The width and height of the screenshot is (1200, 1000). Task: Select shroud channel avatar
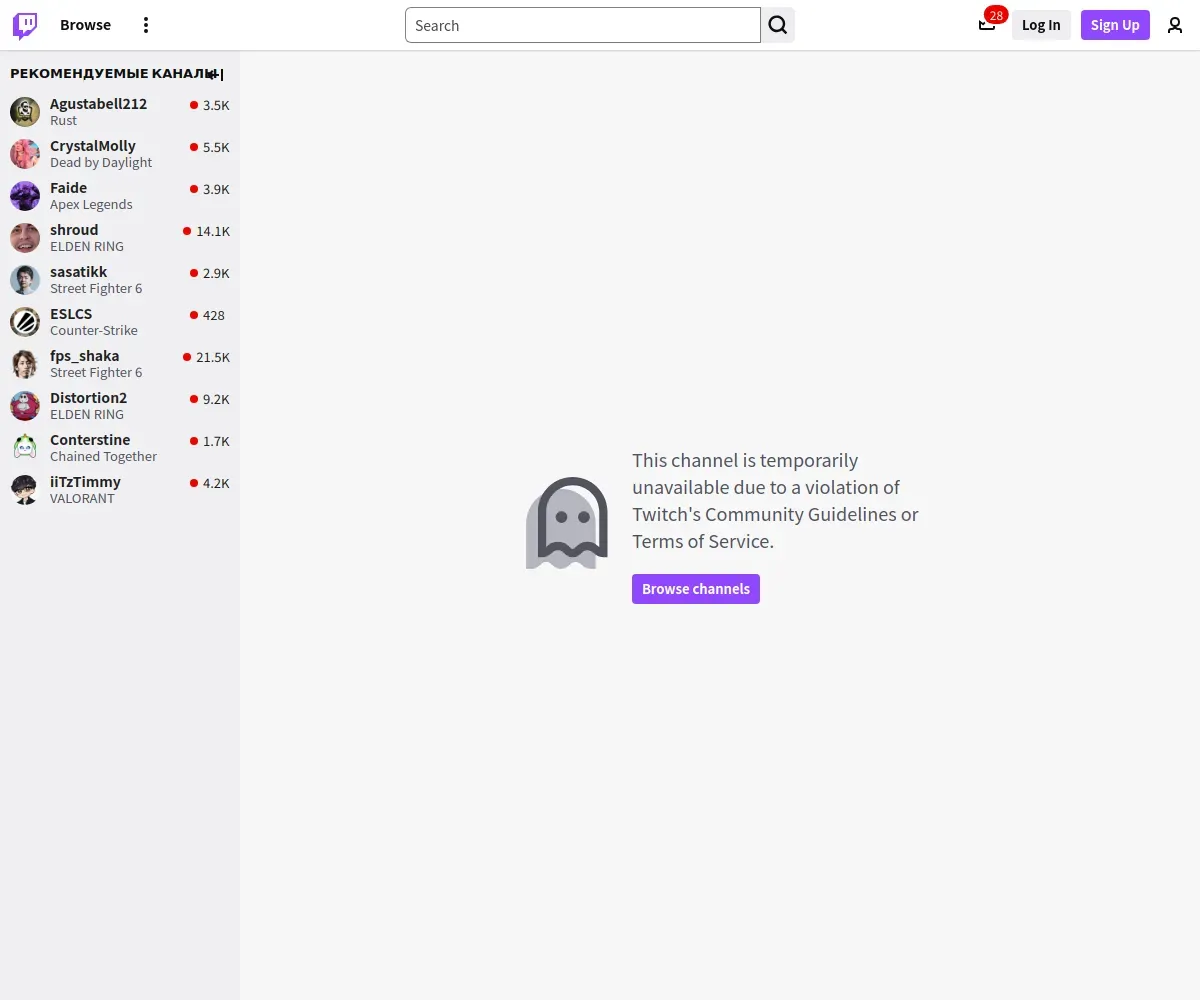[x=25, y=238]
